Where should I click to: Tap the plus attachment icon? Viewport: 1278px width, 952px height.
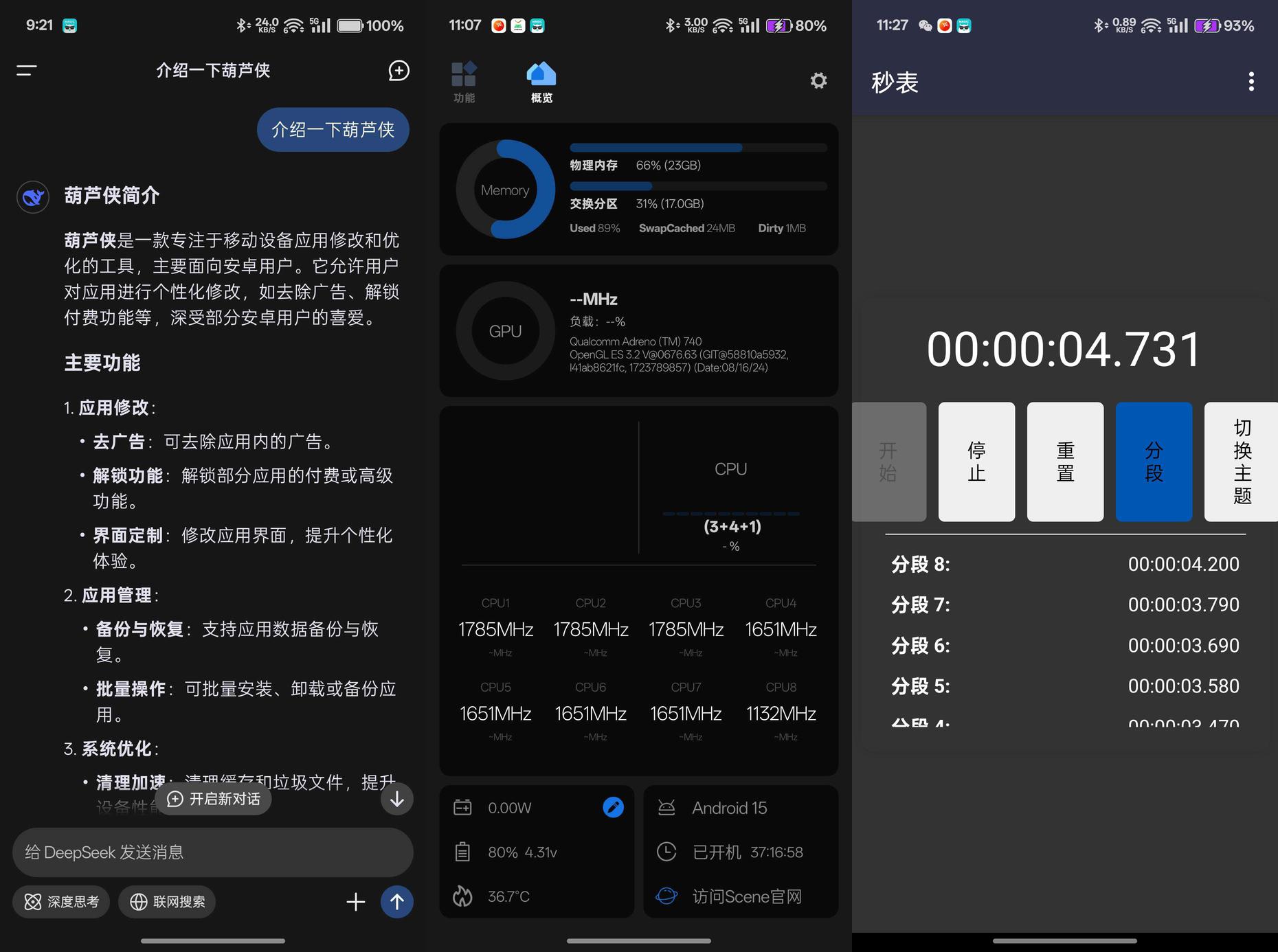pos(355,902)
